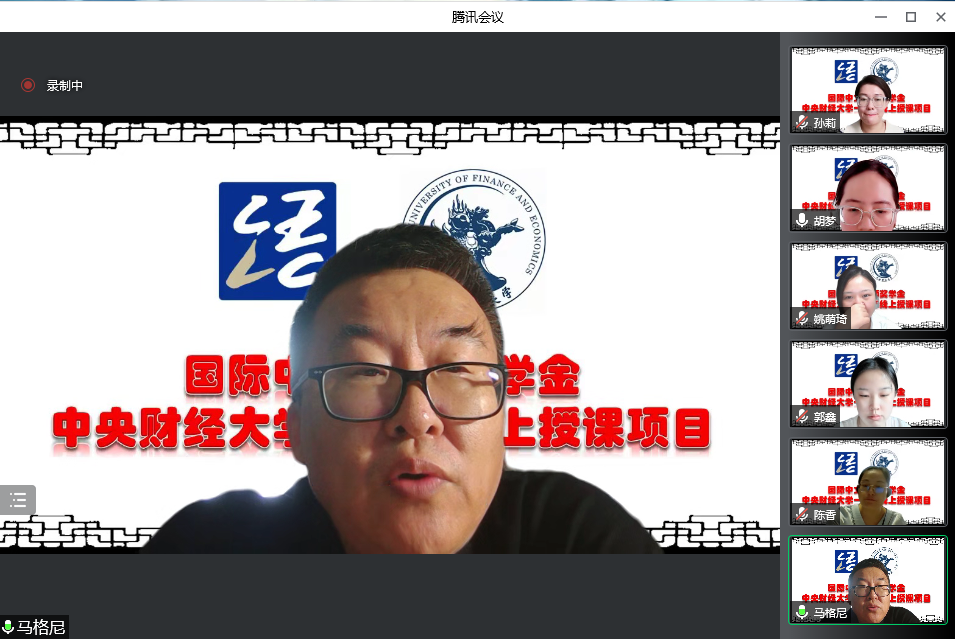This screenshot has height=639, width=955.
Task: Click the microphone icon beside 胡梦
Action: click(802, 220)
